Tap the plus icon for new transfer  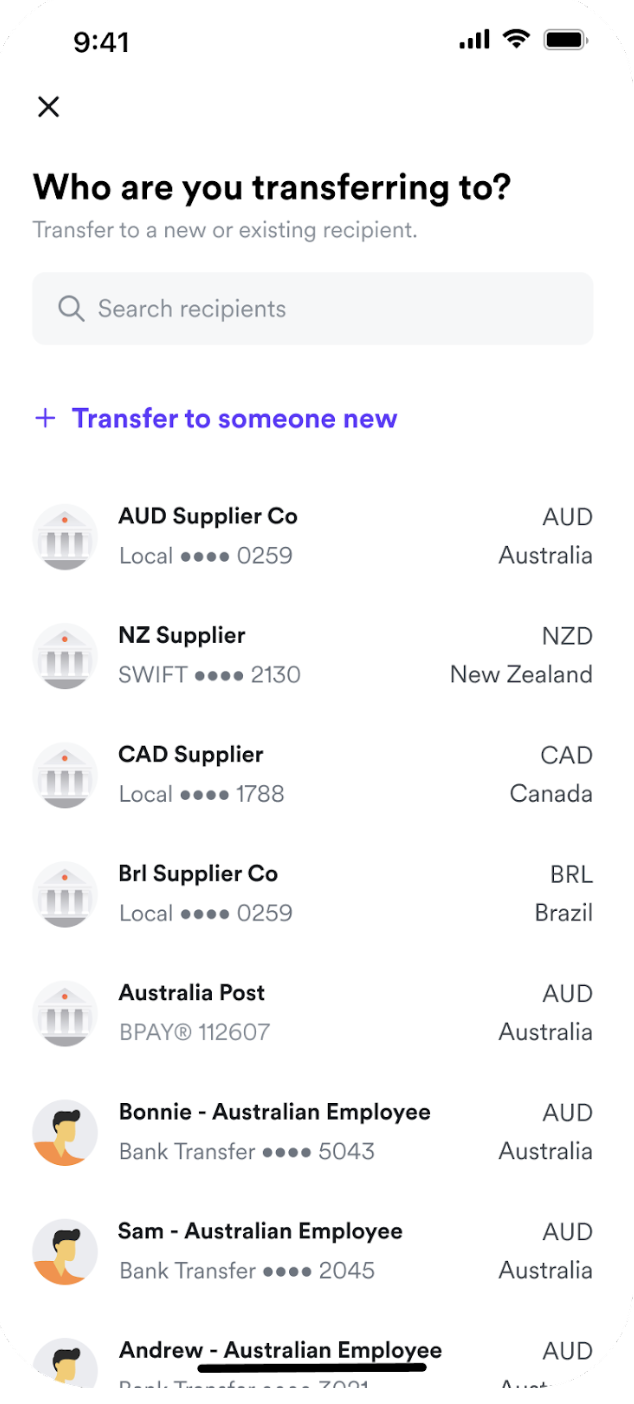coord(45,418)
